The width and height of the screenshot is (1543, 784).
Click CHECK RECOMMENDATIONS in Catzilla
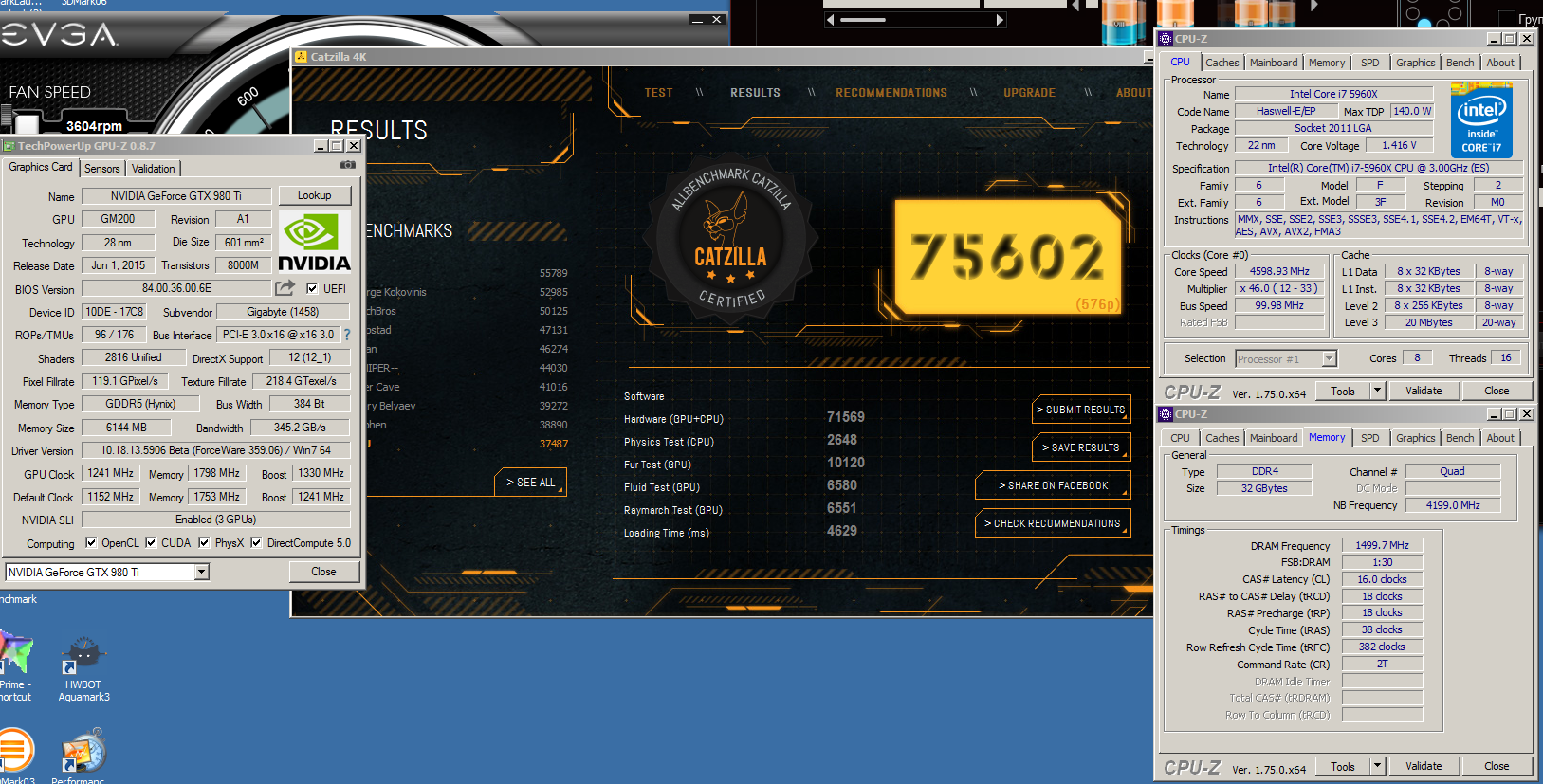1053,523
